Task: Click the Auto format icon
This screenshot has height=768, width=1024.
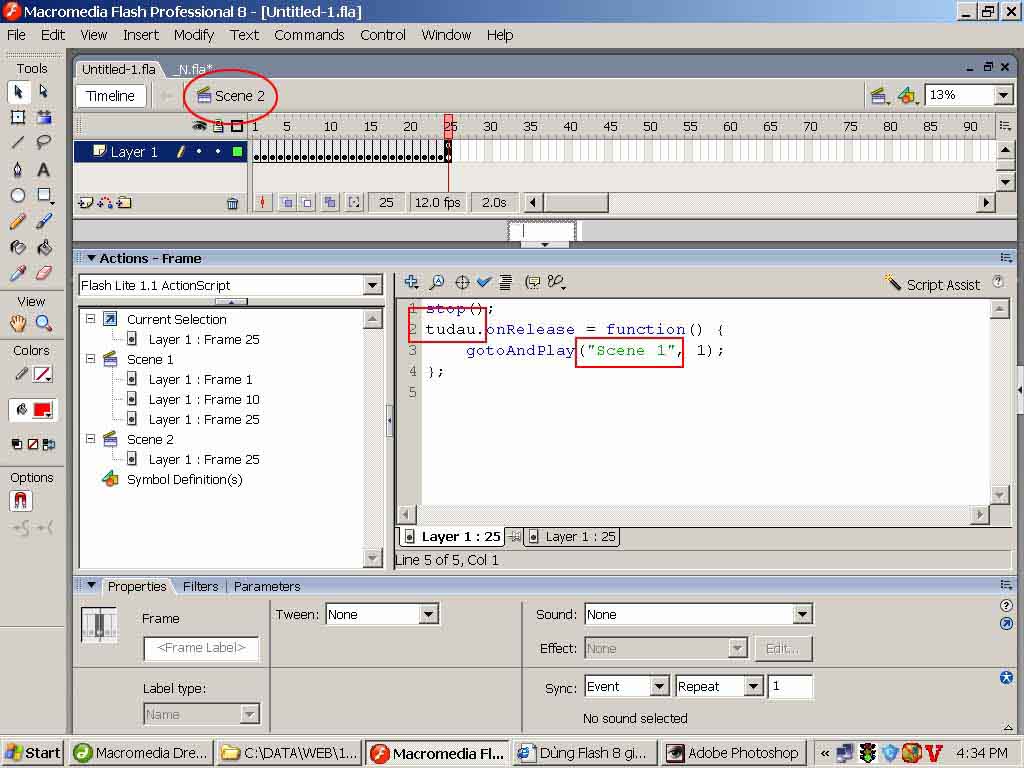Action: (x=505, y=282)
